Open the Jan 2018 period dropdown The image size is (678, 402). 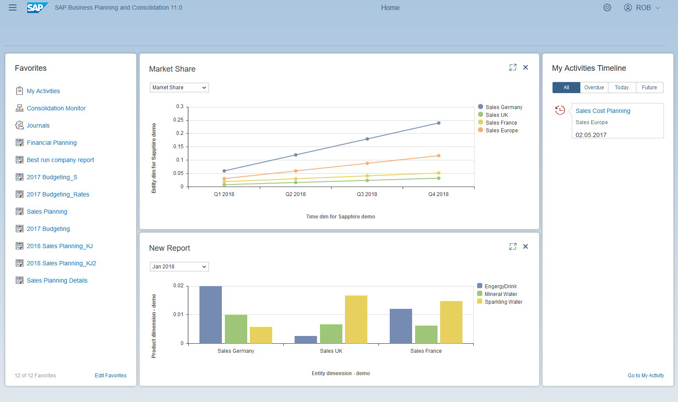click(x=179, y=267)
